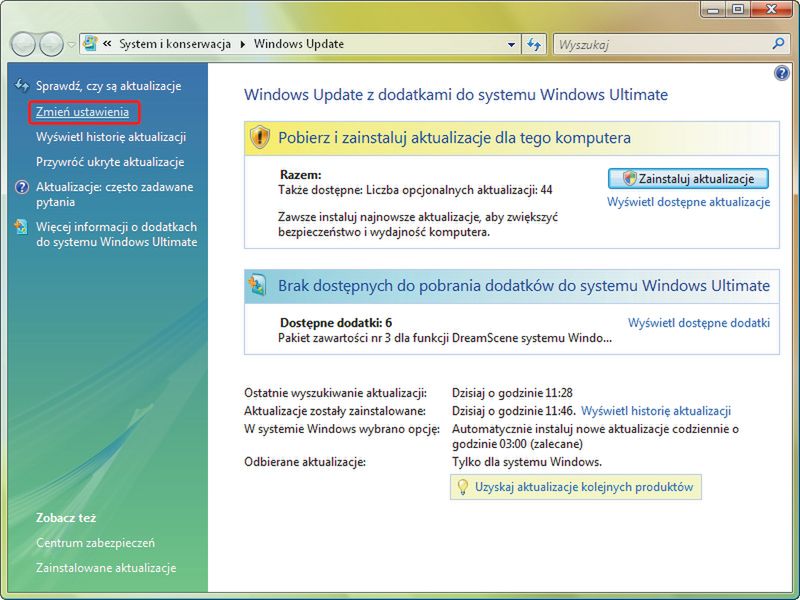
Task: Open Zmień ustawienia link
Action: coord(82,112)
